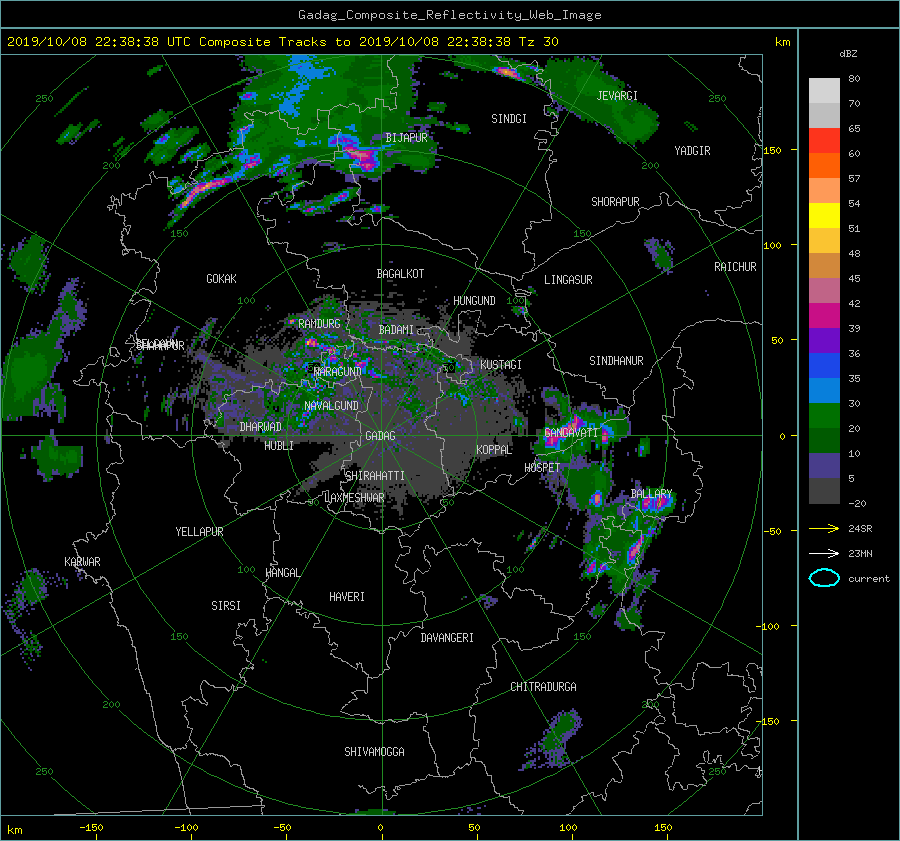Click the yellow 24SR arrow legend icon
The image size is (900, 841).
click(824, 528)
